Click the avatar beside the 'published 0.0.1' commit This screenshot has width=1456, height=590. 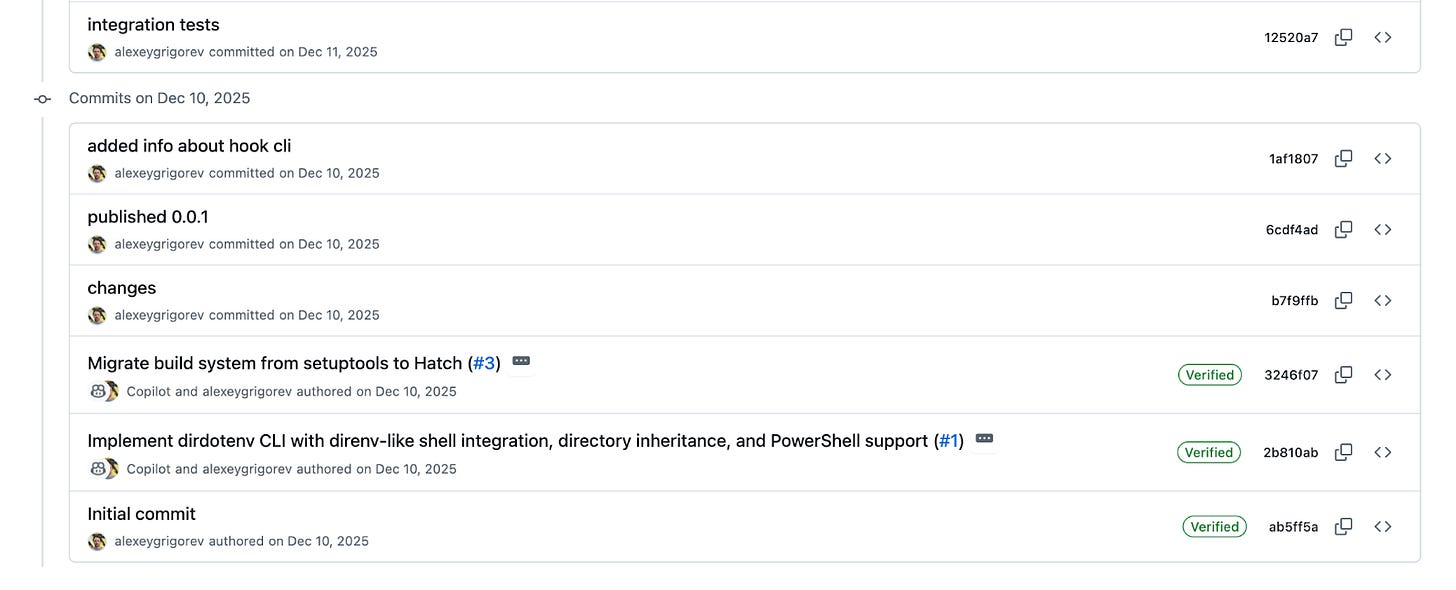pos(97,244)
